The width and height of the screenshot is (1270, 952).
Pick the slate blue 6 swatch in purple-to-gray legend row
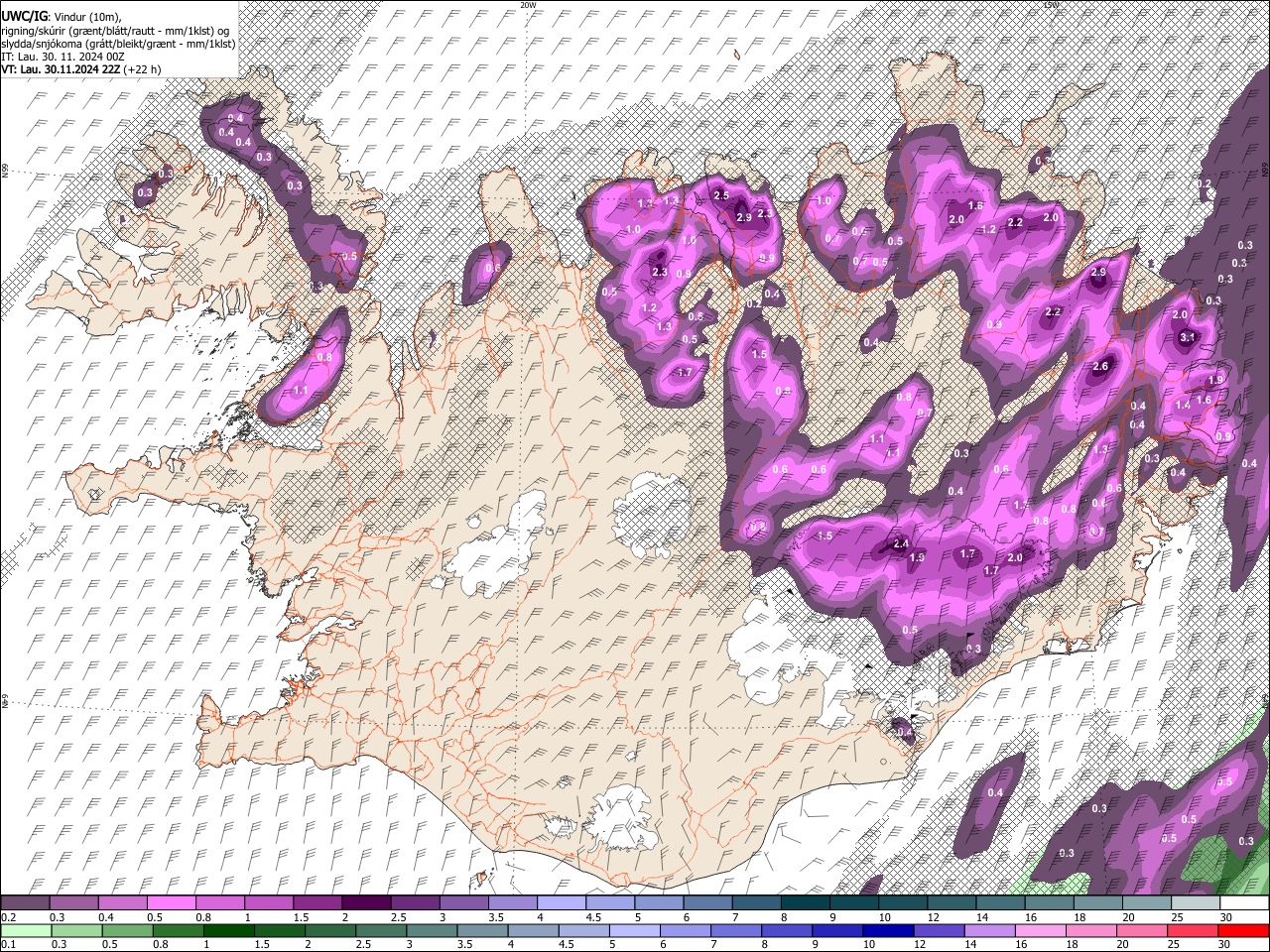(707, 903)
